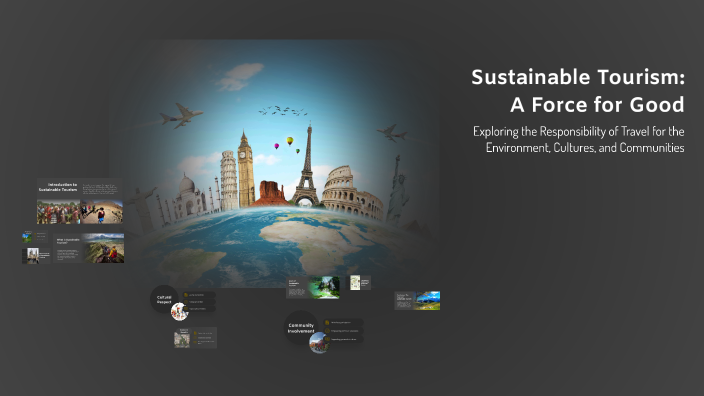
Task: Open the slide with the mountain lake photo
Action: 417,301
